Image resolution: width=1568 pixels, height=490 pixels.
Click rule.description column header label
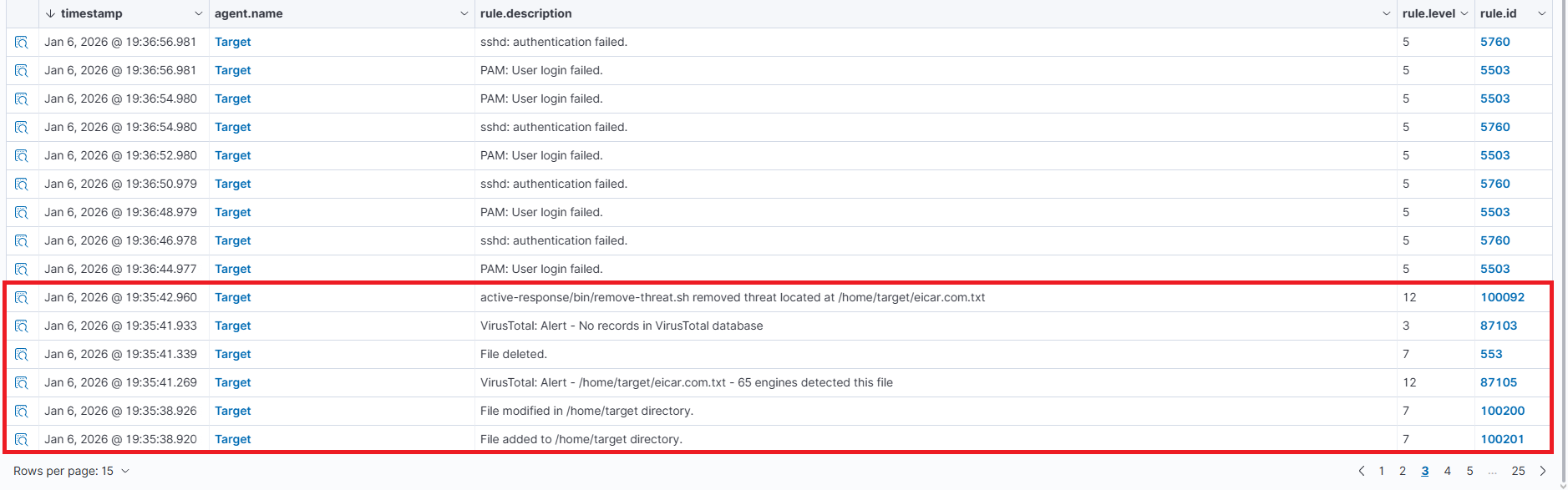[526, 13]
